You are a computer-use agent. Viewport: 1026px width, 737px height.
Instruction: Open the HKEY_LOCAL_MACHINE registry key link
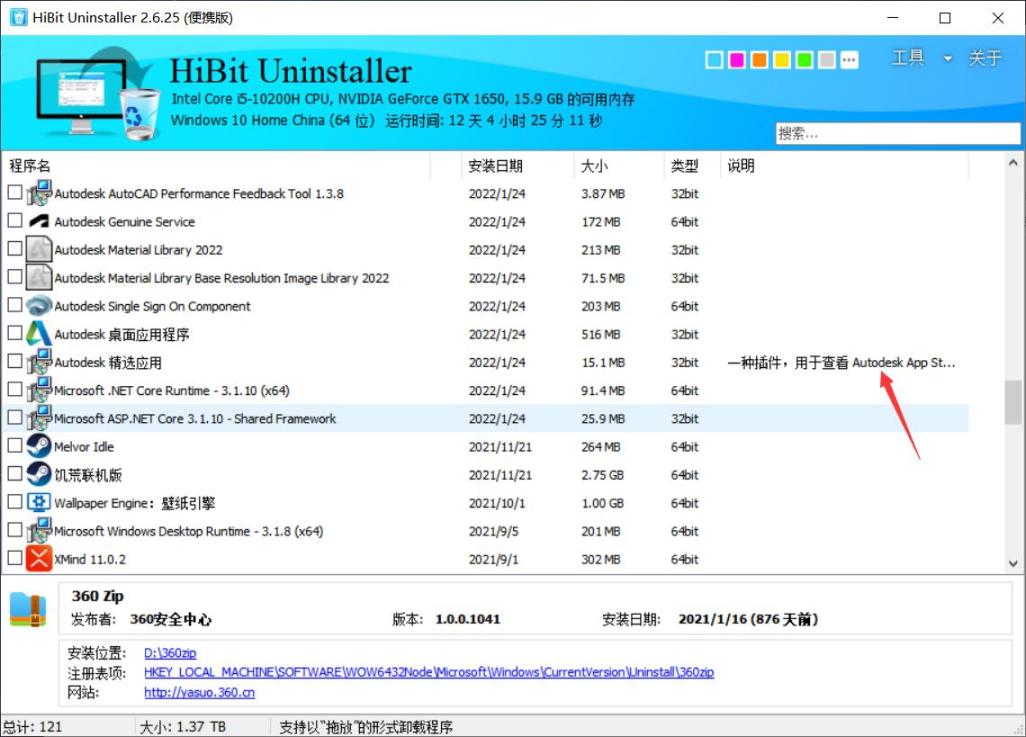[429, 672]
